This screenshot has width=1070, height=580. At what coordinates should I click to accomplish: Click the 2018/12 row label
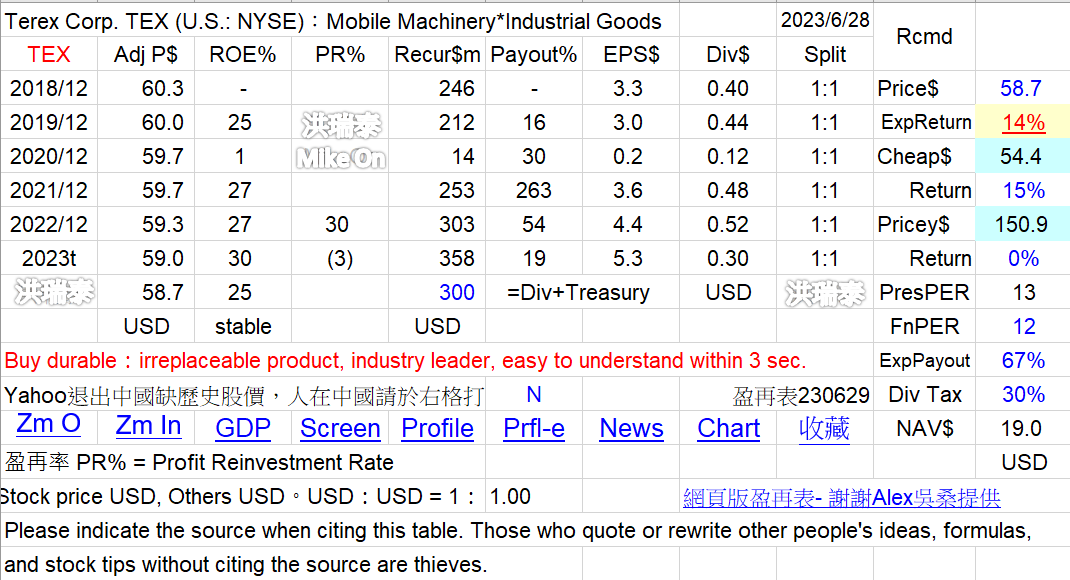click(49, 88)
